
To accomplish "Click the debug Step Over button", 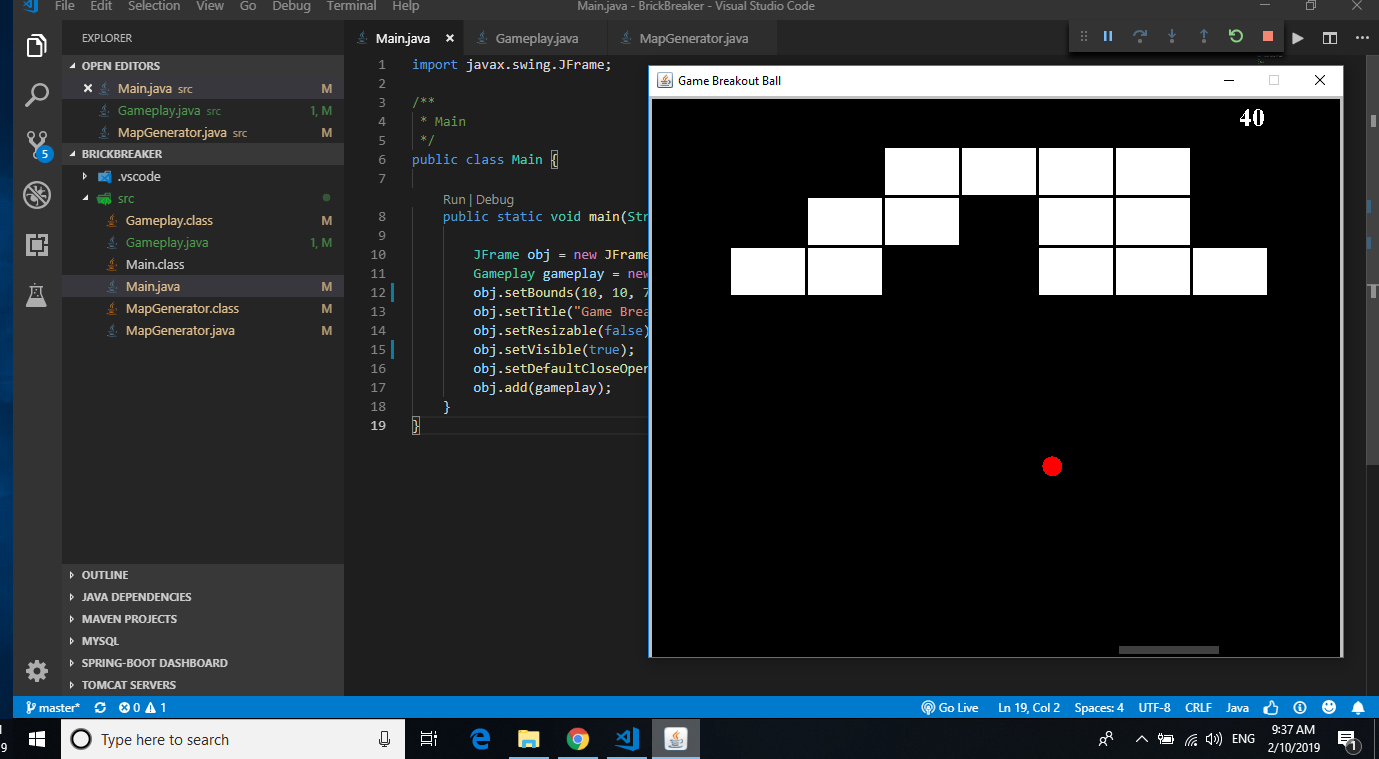I will tap(1140, 36).
